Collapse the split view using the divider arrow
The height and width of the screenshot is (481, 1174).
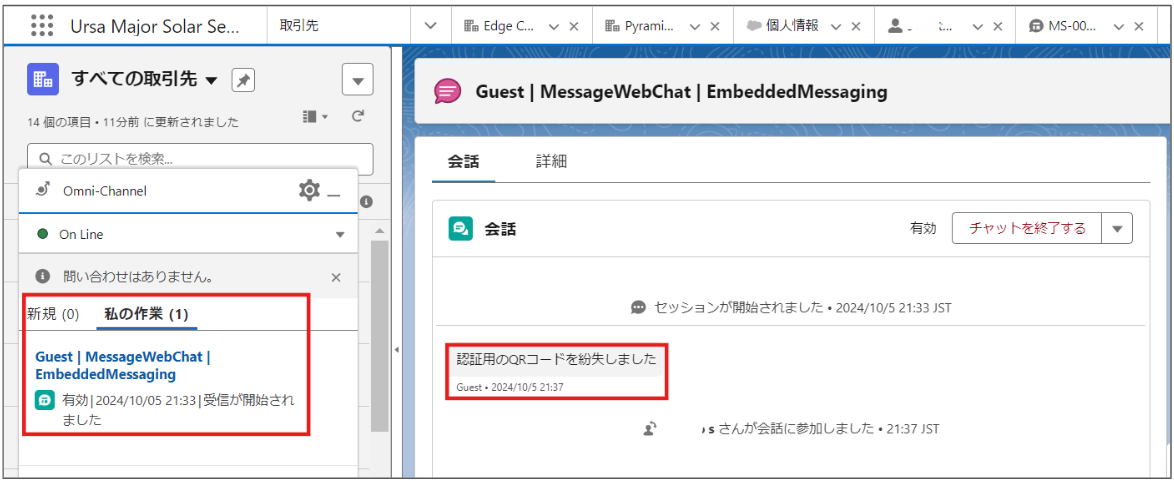[x=396, y=350]
